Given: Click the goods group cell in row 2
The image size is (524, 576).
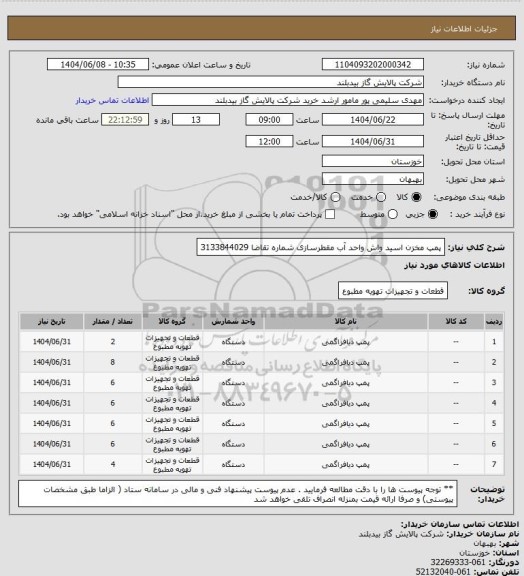Looking at the screenshot, I should 172,362.
